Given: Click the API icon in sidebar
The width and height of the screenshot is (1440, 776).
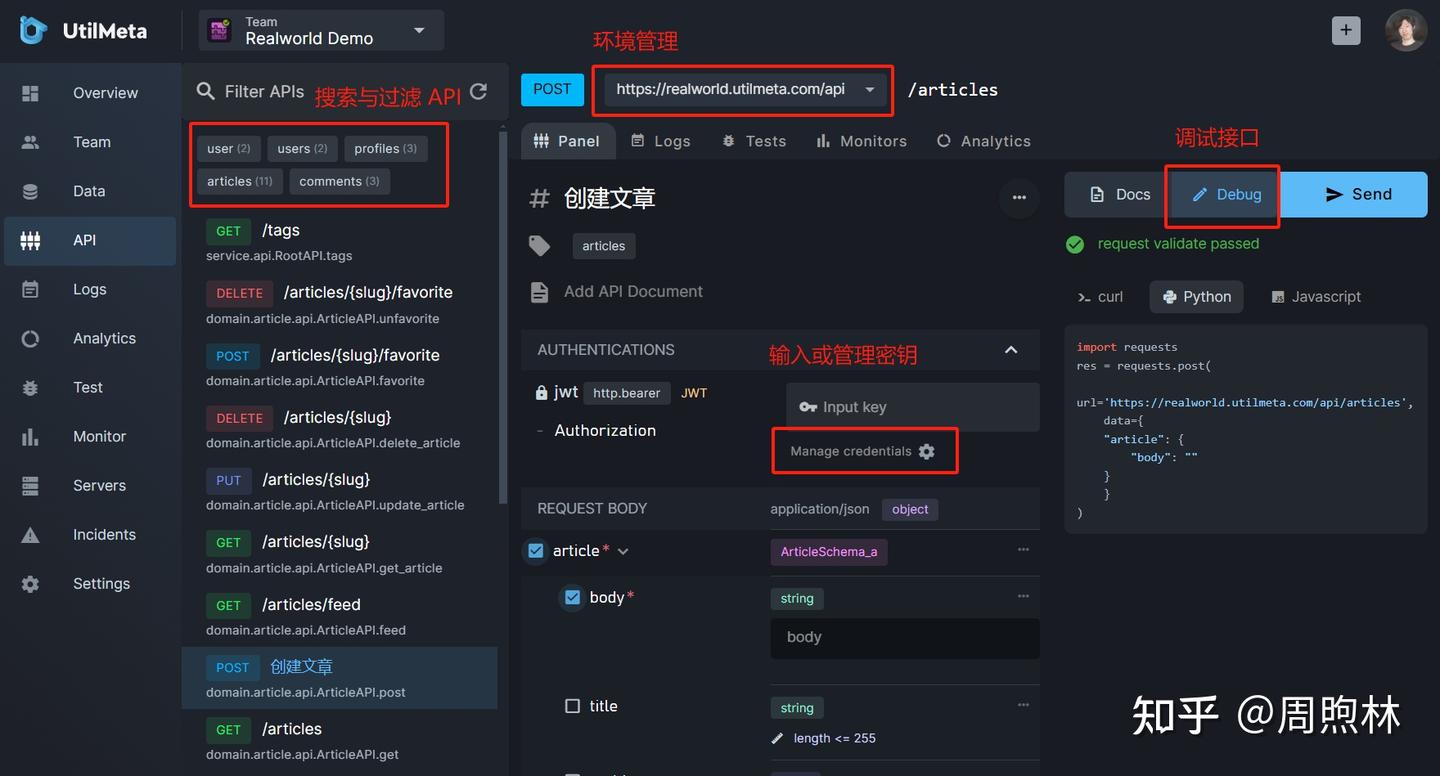Looking at the screenshot, I should pos(31,240).
